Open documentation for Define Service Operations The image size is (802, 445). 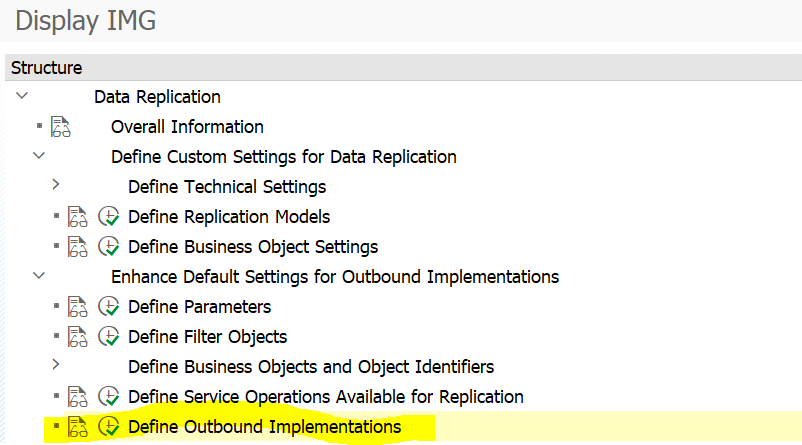tap(78, 397)
